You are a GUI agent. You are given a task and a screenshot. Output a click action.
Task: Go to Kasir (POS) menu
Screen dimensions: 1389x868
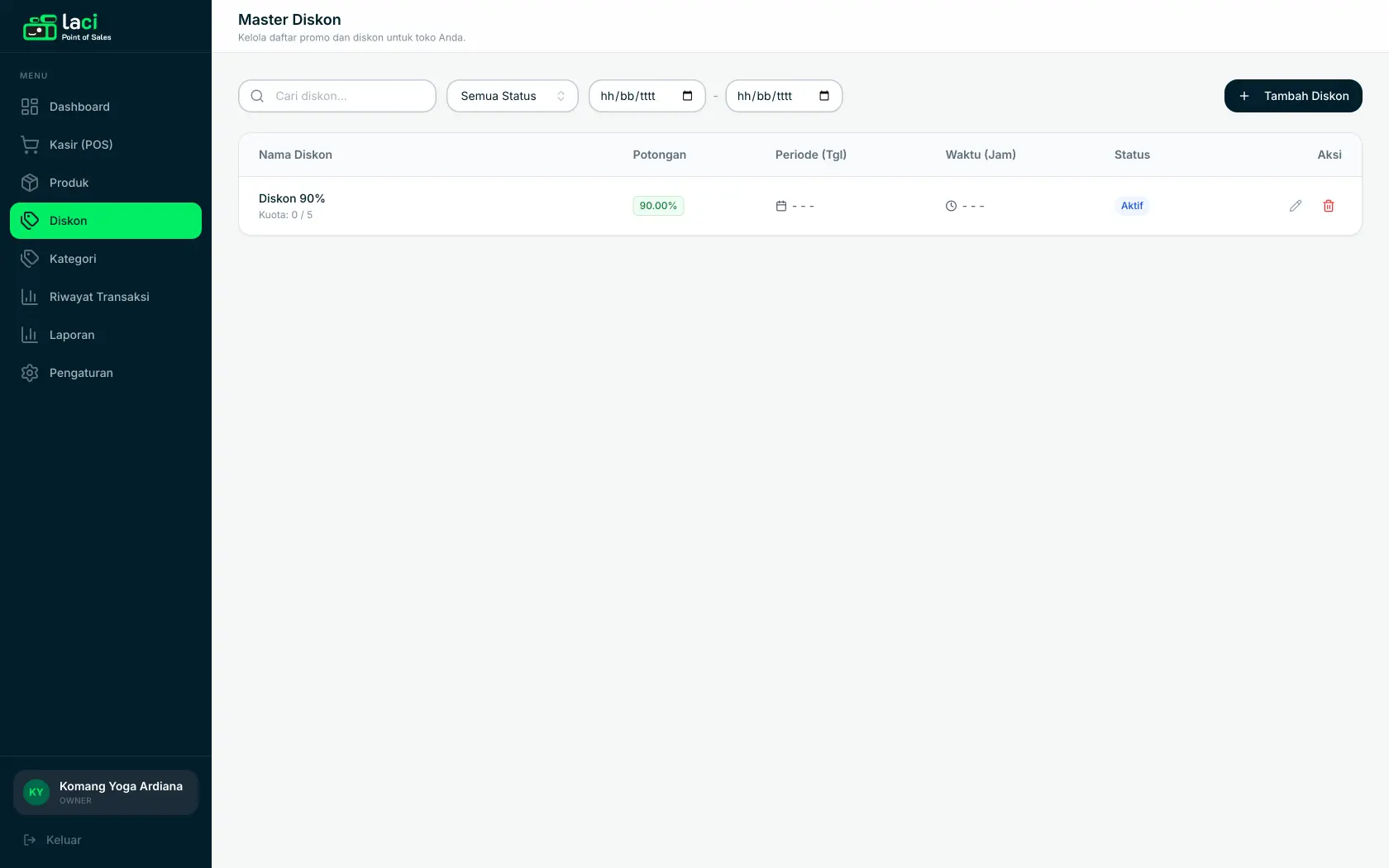[106, 145]
